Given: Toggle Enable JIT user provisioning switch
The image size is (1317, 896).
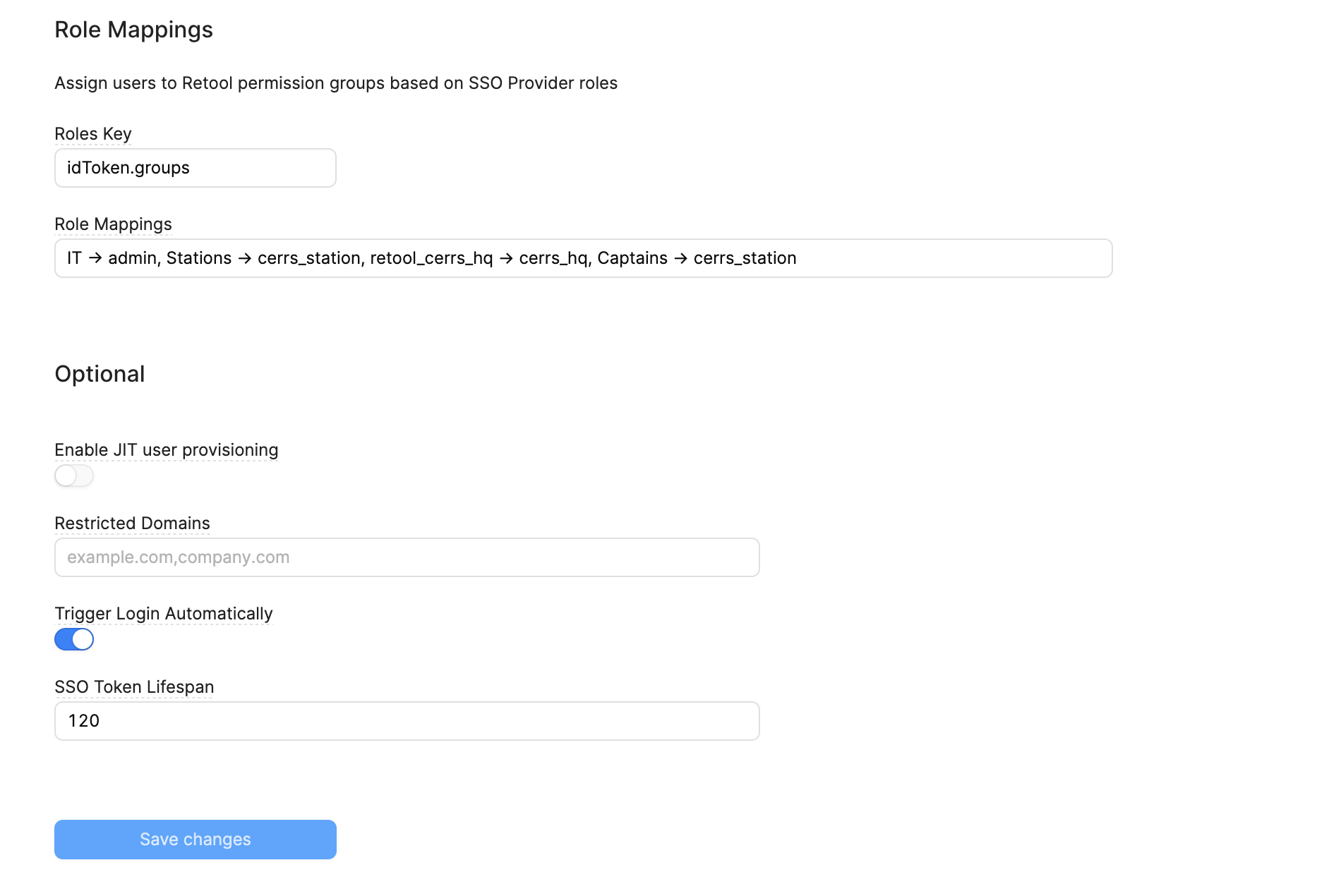Looking at the screenshot, I should pyautogui.click(x=74, y=476).
